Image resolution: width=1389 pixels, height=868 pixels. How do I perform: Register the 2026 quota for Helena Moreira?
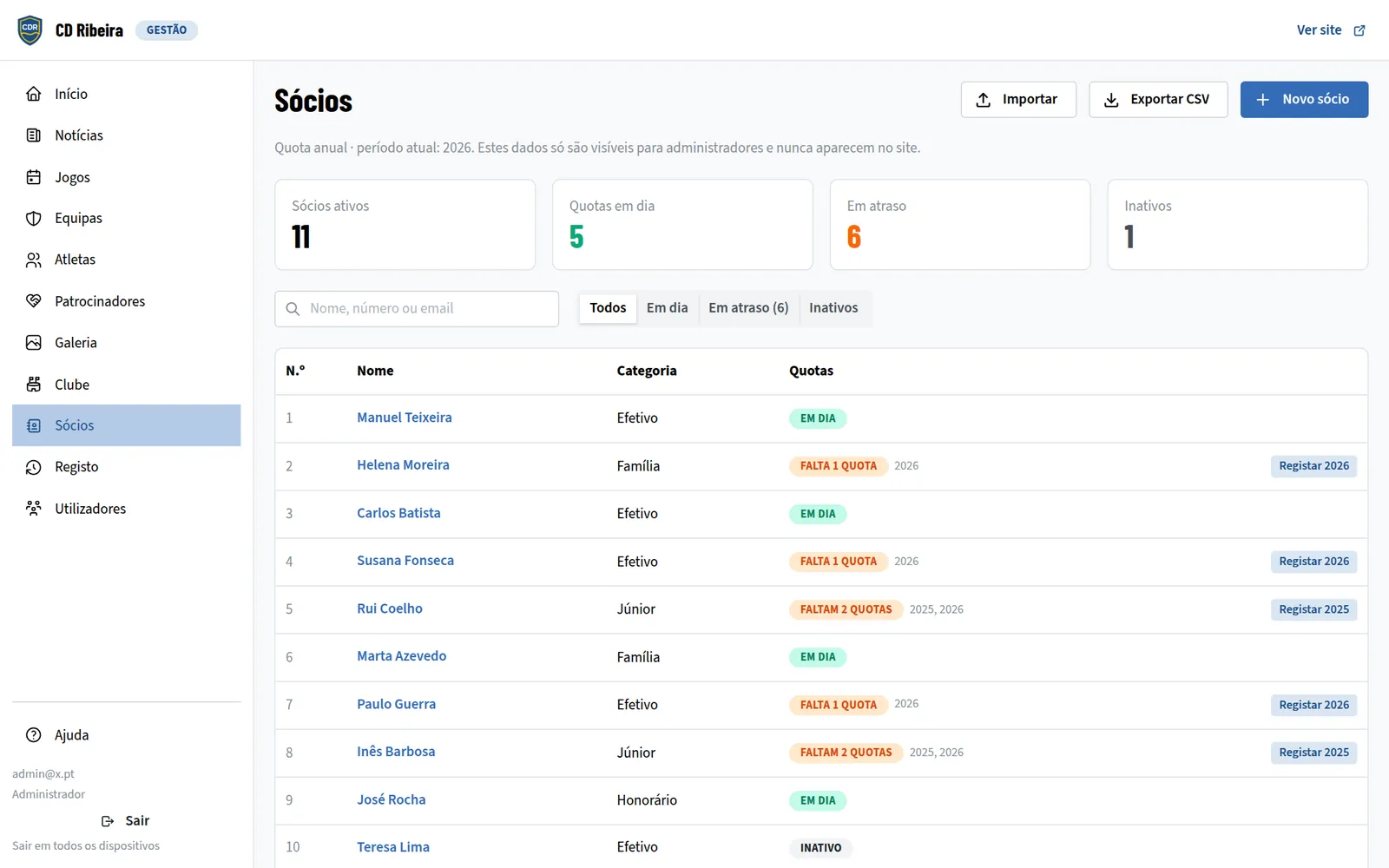1313,466
